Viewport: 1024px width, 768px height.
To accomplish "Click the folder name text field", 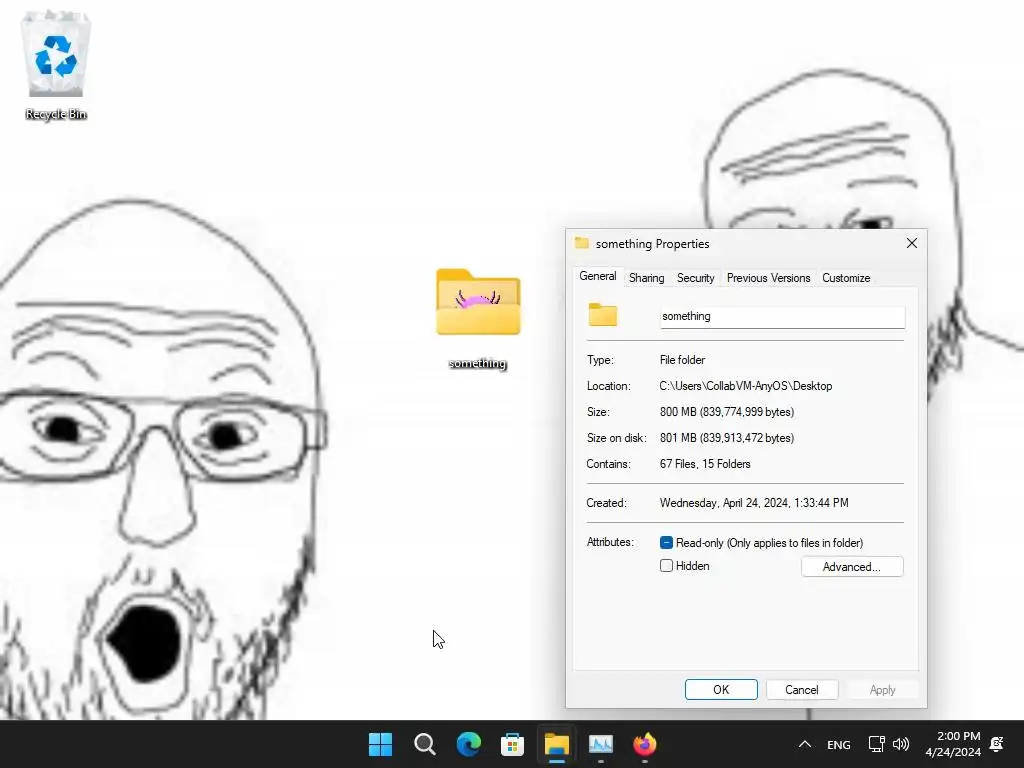I will [782, 317].
